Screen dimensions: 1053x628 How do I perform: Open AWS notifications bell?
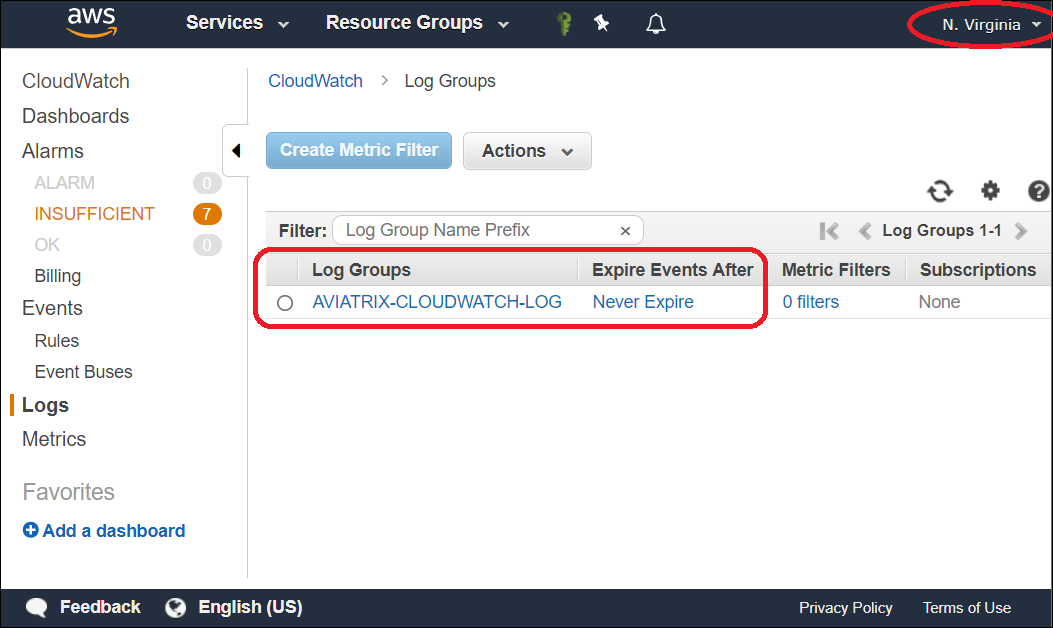(655, 22)
